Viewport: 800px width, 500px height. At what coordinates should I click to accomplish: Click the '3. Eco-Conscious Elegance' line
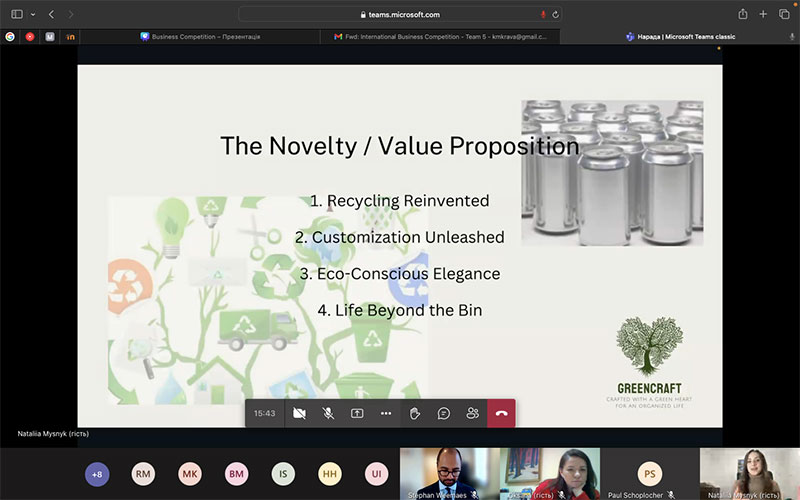tap(399, 274)
